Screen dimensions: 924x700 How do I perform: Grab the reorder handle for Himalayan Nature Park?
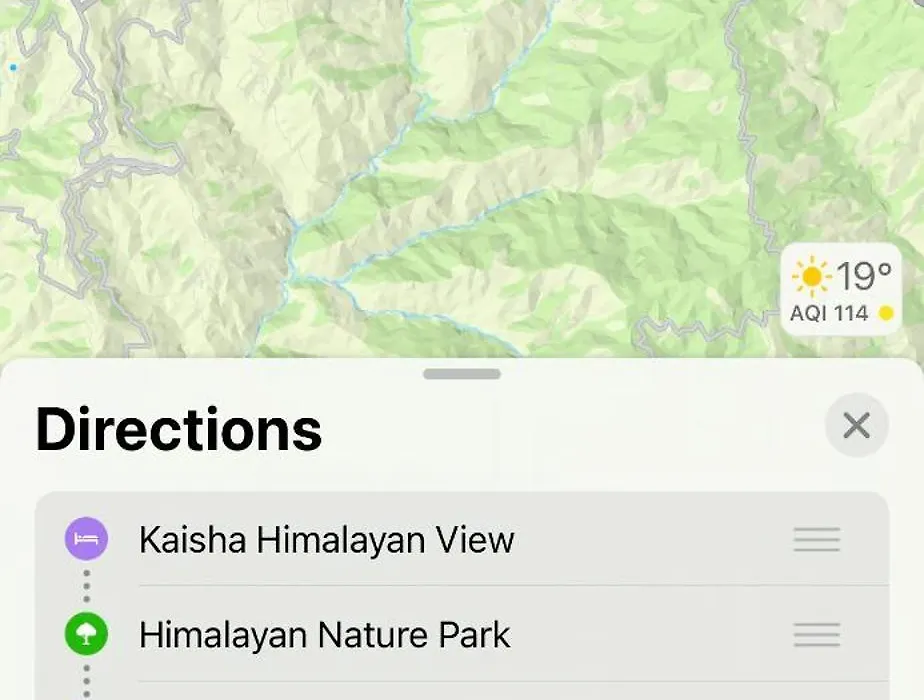(816, 635)
